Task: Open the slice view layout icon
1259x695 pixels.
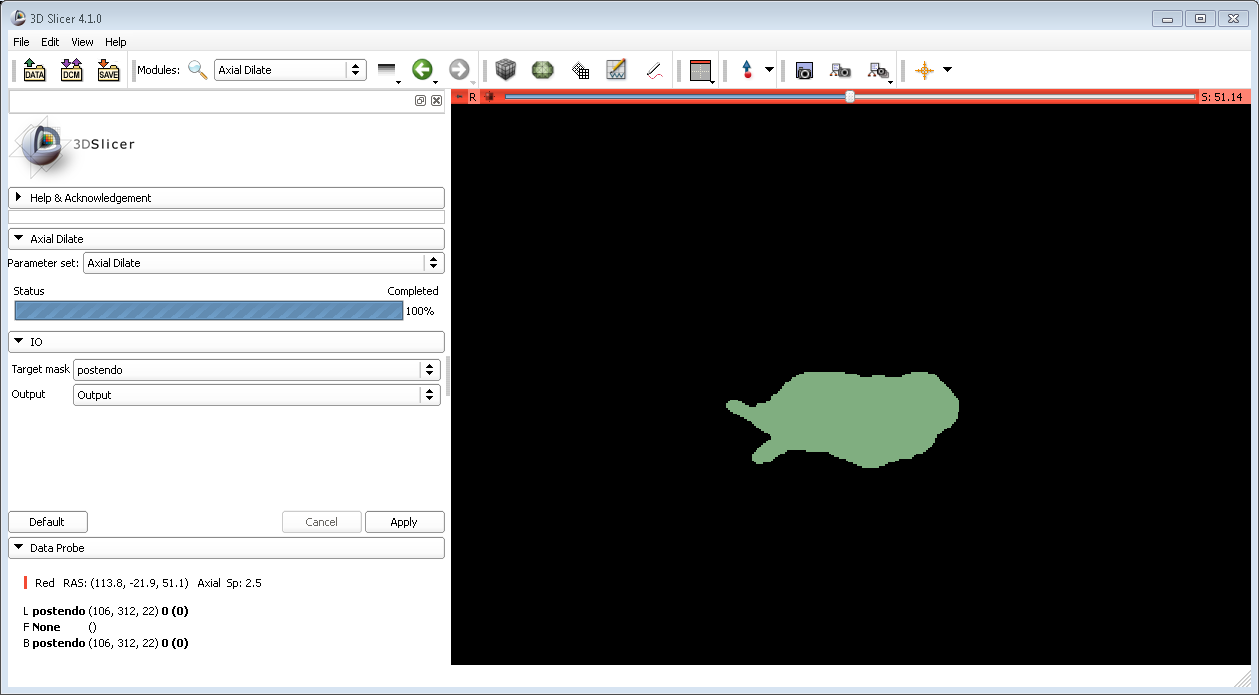Action: pyautogui.click(x=700, y=70)
